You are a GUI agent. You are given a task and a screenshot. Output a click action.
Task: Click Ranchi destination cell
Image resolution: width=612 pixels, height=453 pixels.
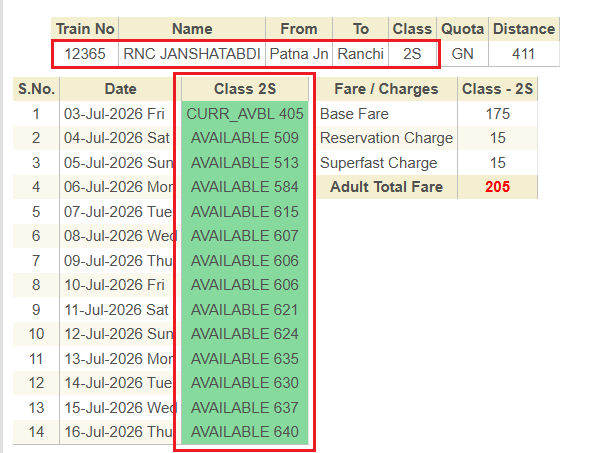(x=361, y=54)
